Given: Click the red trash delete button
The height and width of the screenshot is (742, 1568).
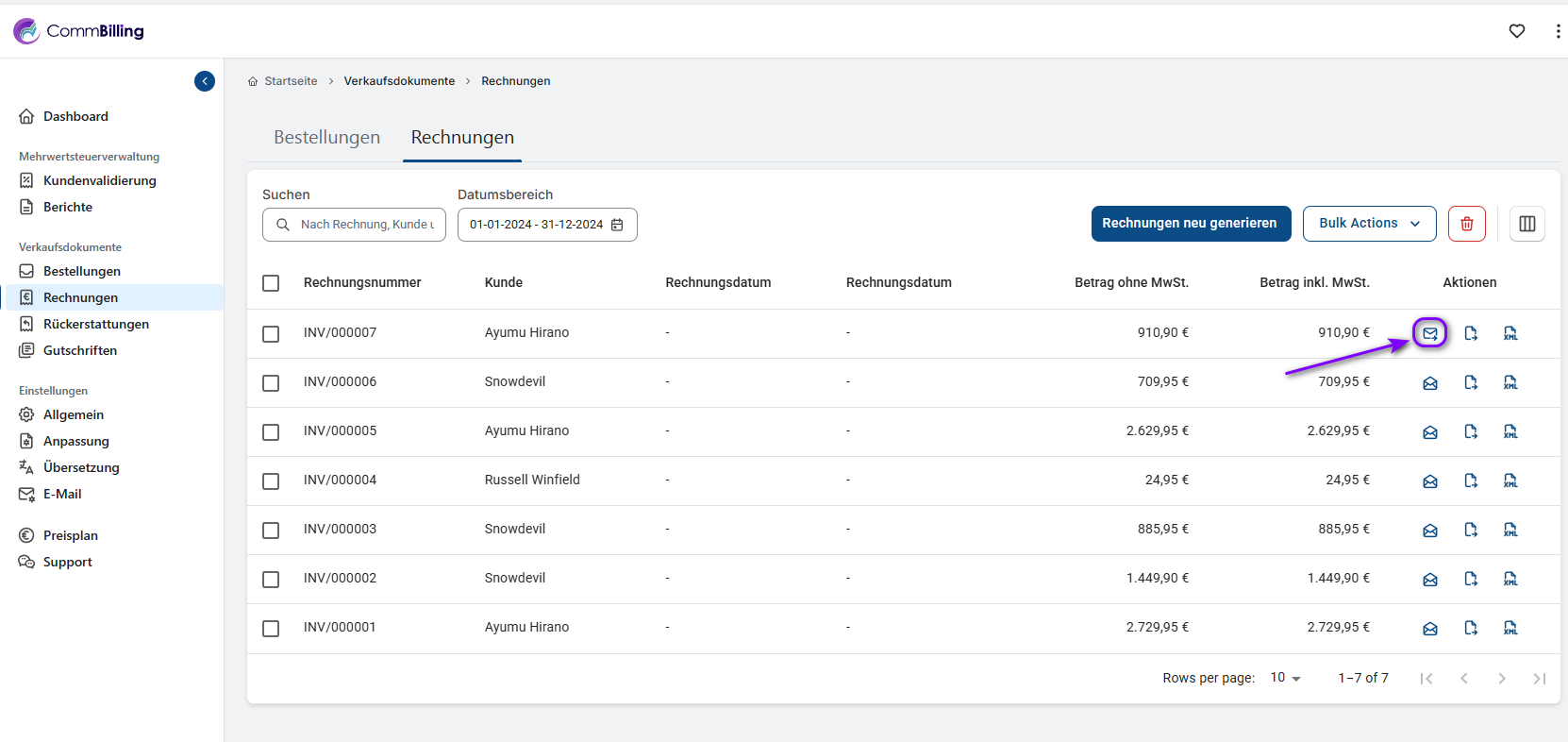Looking at the screenshot, I should click(1467, 224).
